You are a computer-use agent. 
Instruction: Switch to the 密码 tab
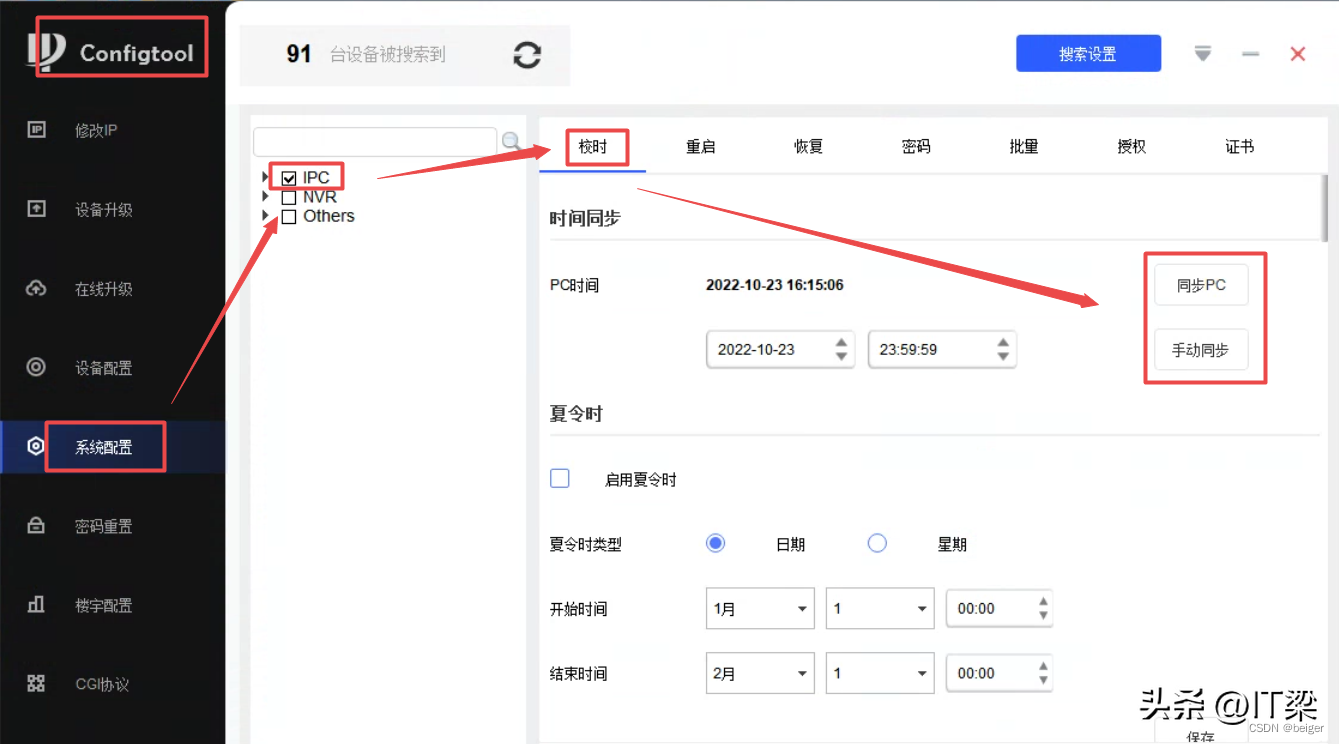tap(916, 147)
